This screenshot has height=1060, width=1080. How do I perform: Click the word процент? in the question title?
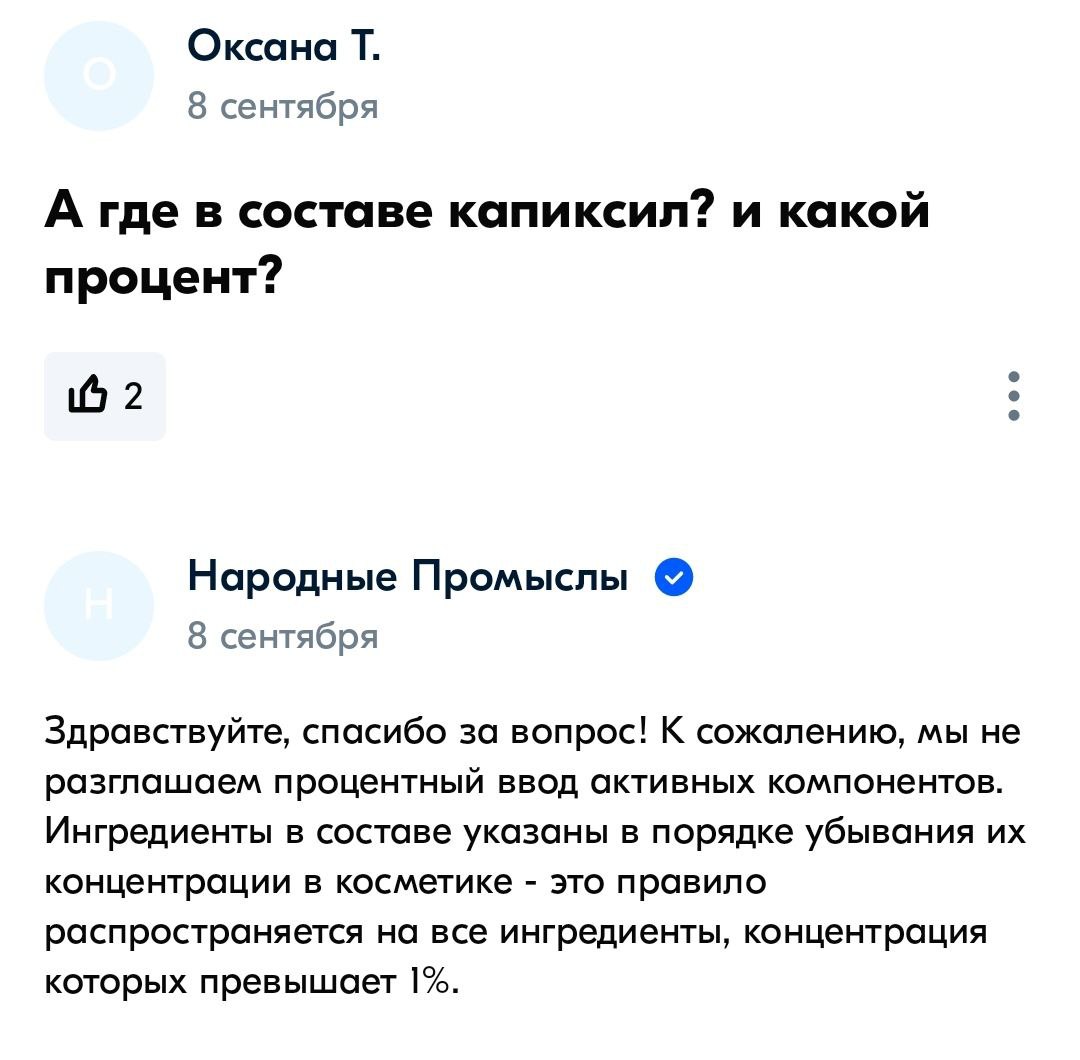click(164, 278)
